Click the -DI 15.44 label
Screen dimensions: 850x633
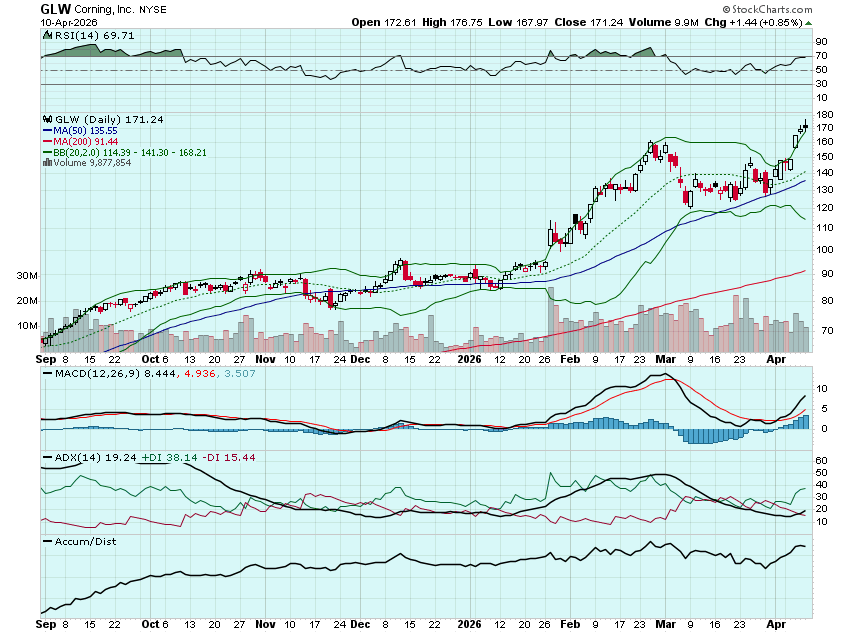228,458
